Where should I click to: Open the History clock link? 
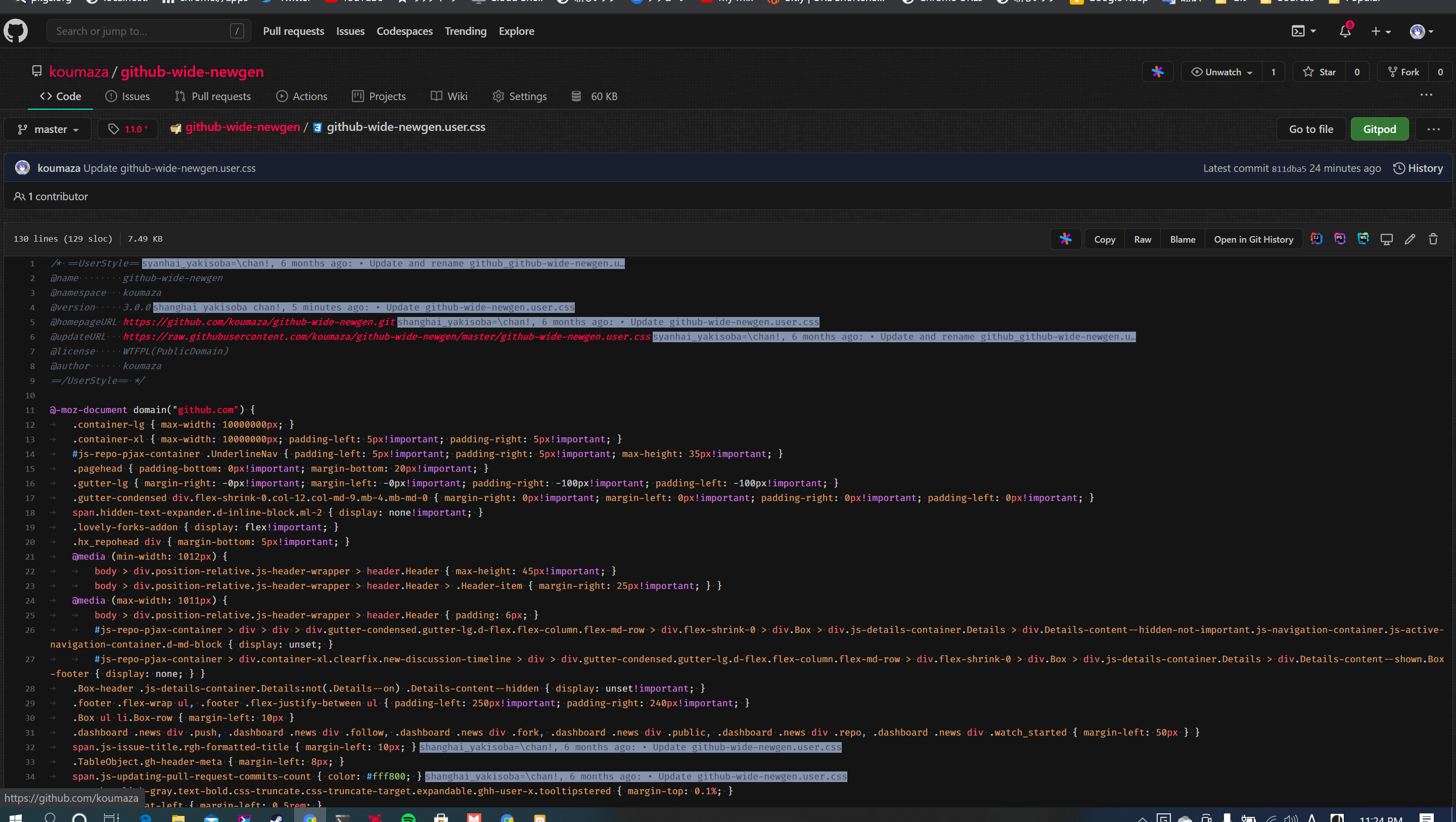click(1418, 168)
